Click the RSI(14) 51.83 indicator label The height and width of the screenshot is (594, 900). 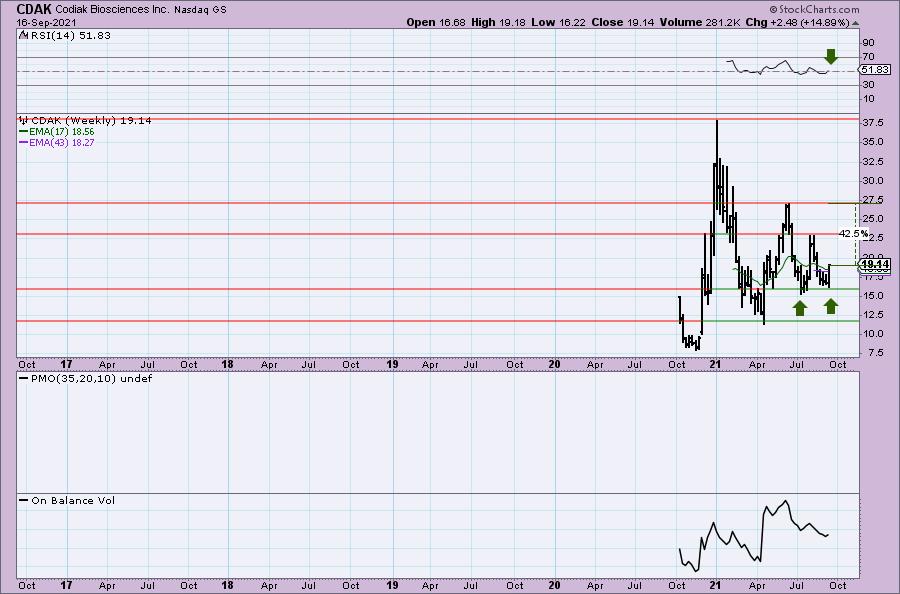pos(69,36)
